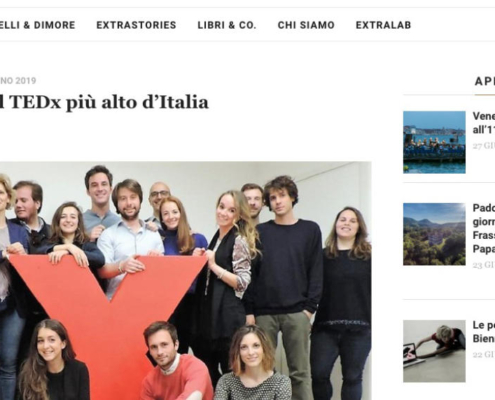Viewport: 495px width, 400px height.
Task: Open the sidebar article starting with Vene
Action: pyautogui.click(x=484, y=123)
